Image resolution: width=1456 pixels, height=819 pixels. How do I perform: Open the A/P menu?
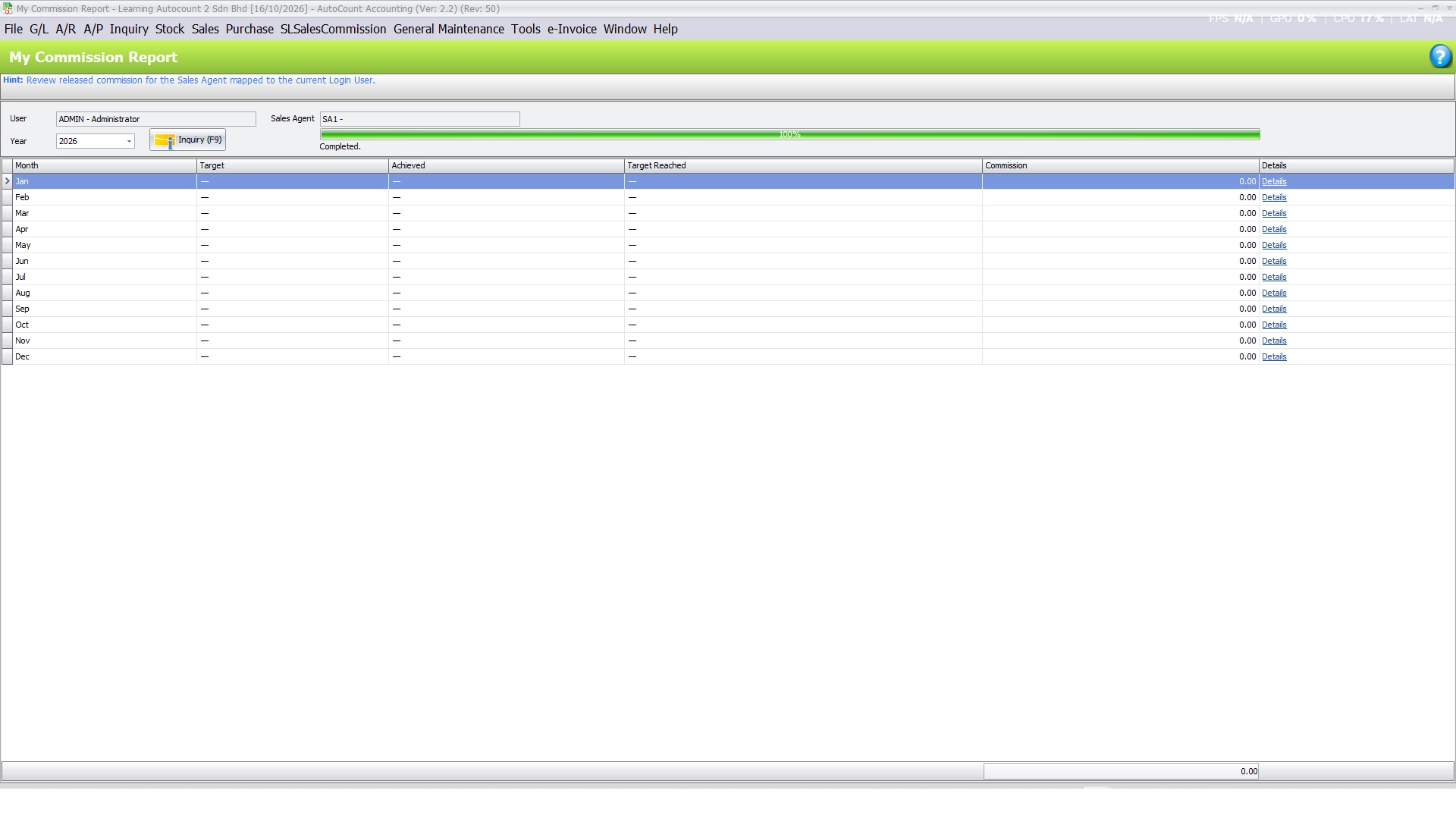pos(93,29)
